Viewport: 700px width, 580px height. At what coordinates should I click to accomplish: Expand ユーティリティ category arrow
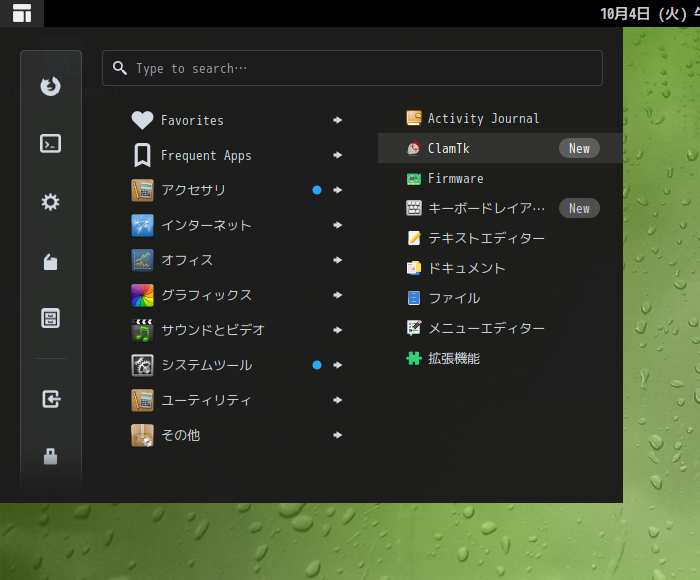click(338, 400)
